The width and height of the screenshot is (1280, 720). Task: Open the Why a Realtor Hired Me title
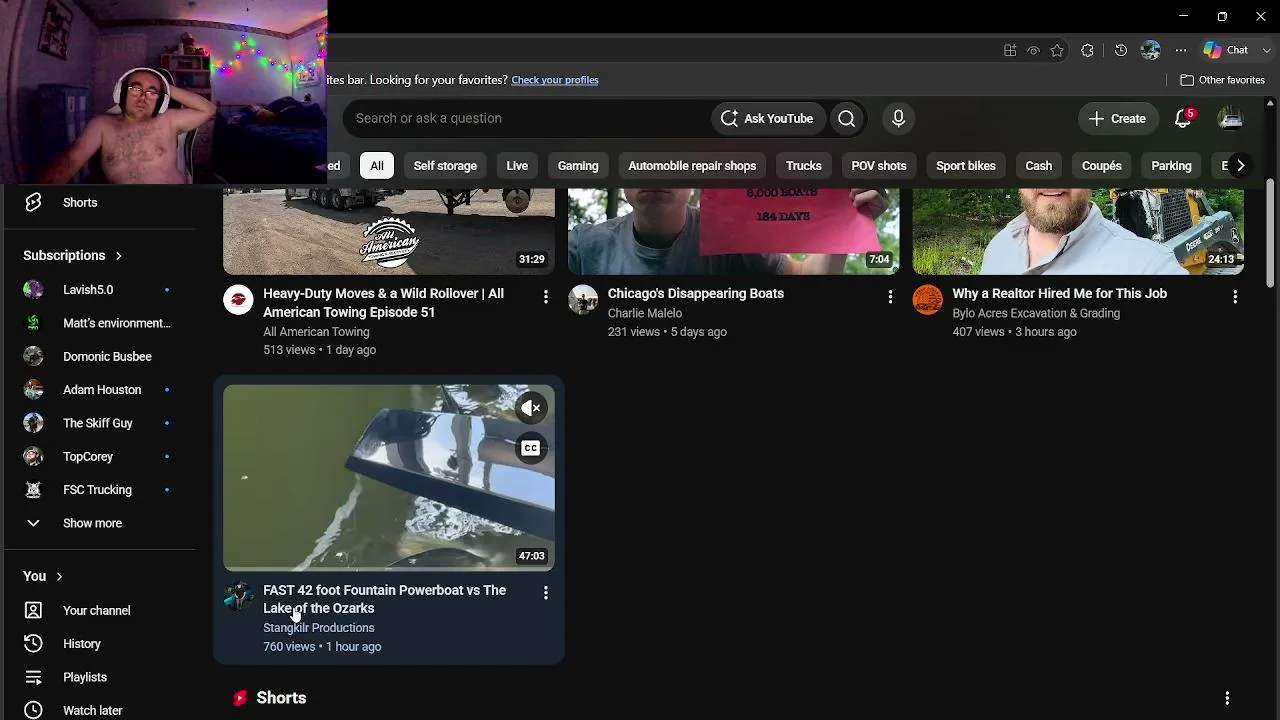(x=1060, y=294)
